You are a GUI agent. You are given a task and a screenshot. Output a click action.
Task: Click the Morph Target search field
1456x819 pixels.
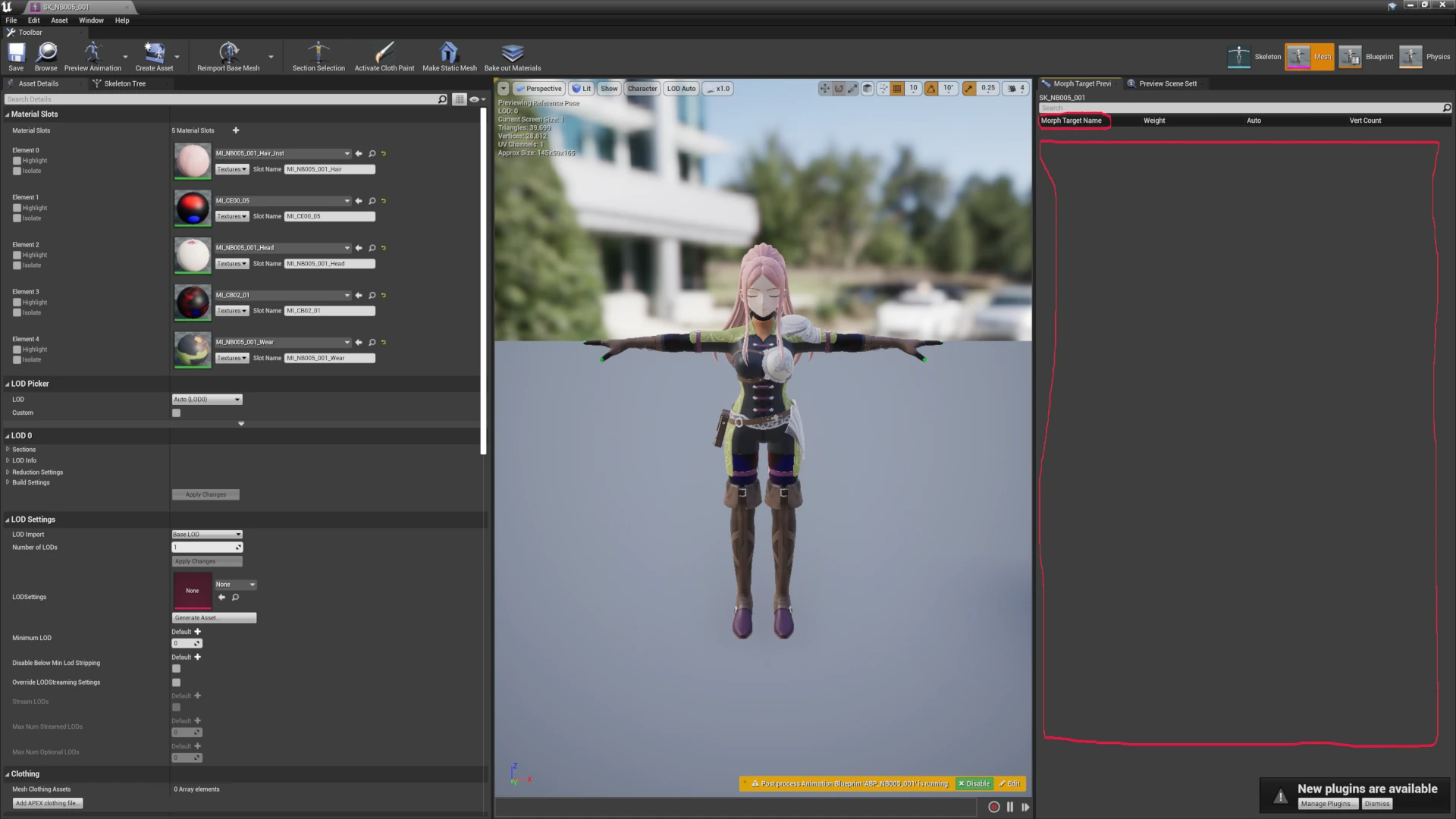1244,108
